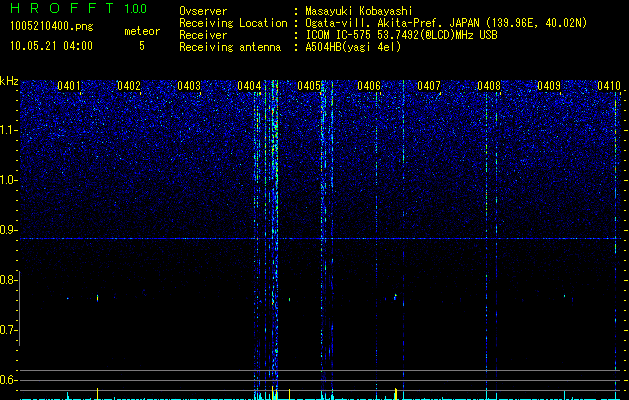Viewport: 629px width, 400px height.
Task: Click the 0.6 kHz axis label
Action: [x=8, y=380]
